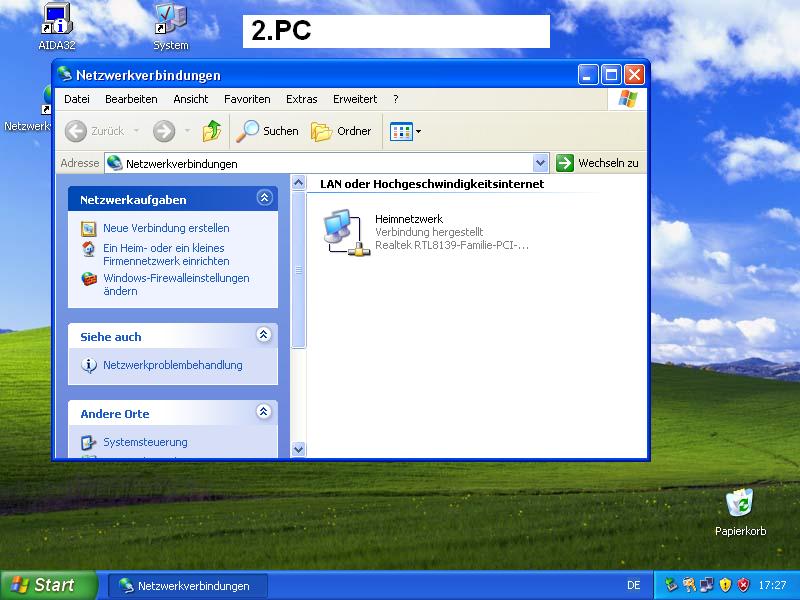This screenshot has width=800, height=600.
Task: Click the Netzwerkproblembehandlung info icon
Action: click(89, 365)
